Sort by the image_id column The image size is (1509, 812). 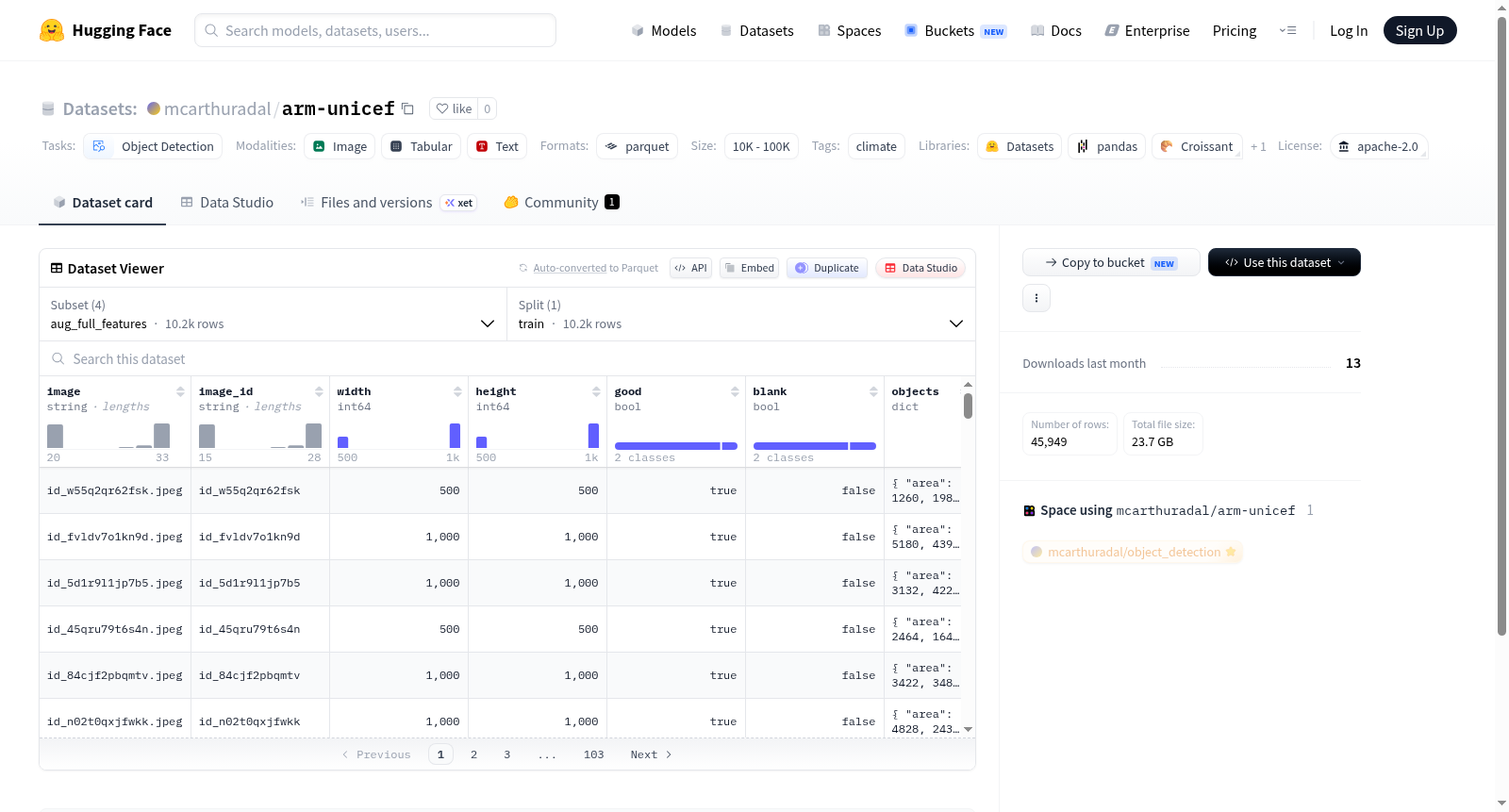pos(319,391)
